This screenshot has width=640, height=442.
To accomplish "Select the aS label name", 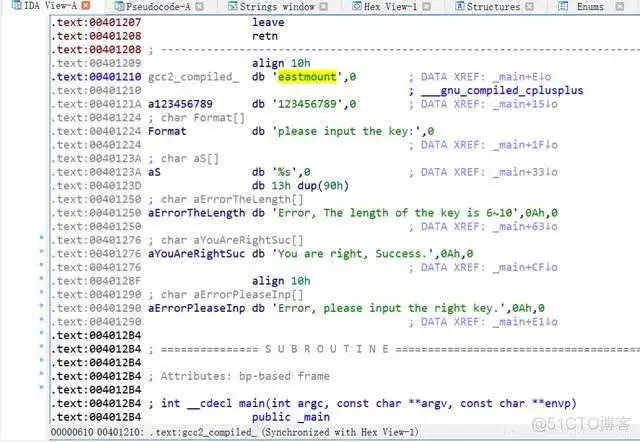I will 154,172.
